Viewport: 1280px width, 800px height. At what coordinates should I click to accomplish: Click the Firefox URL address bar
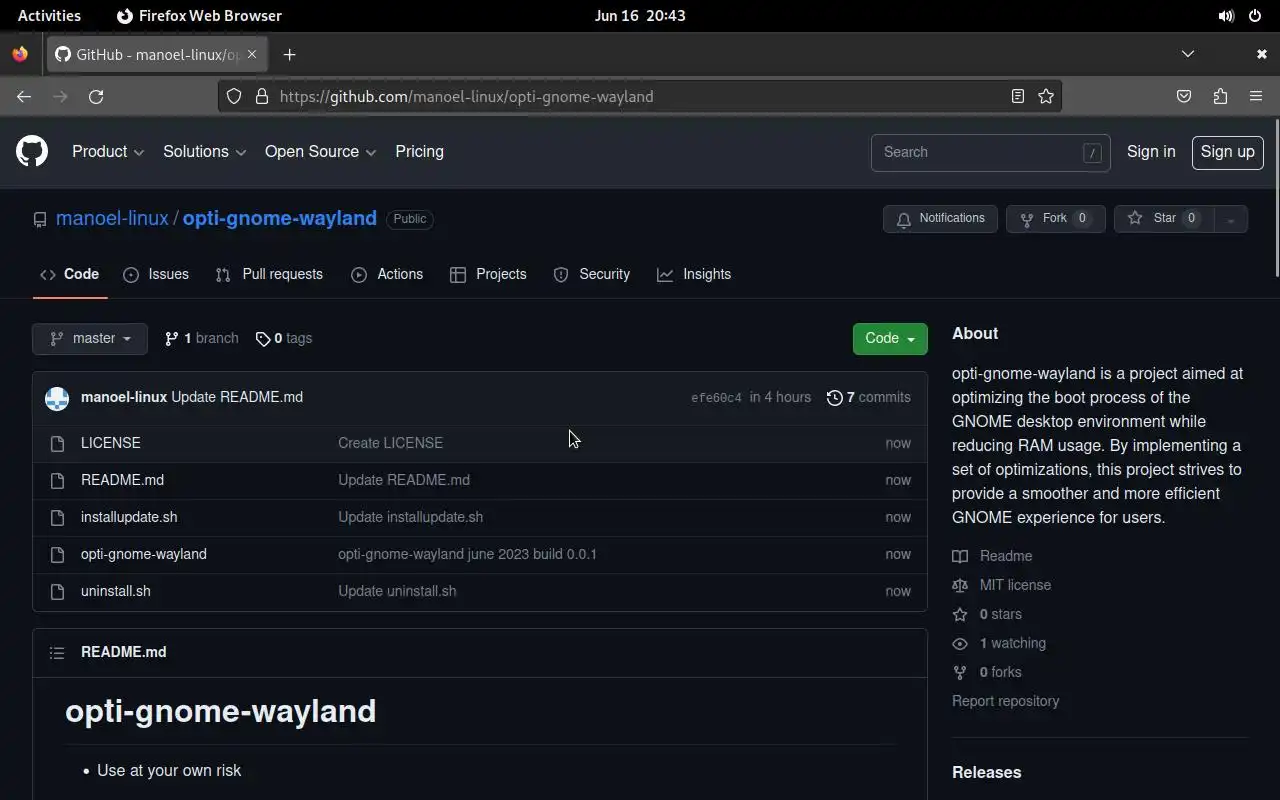640,97
